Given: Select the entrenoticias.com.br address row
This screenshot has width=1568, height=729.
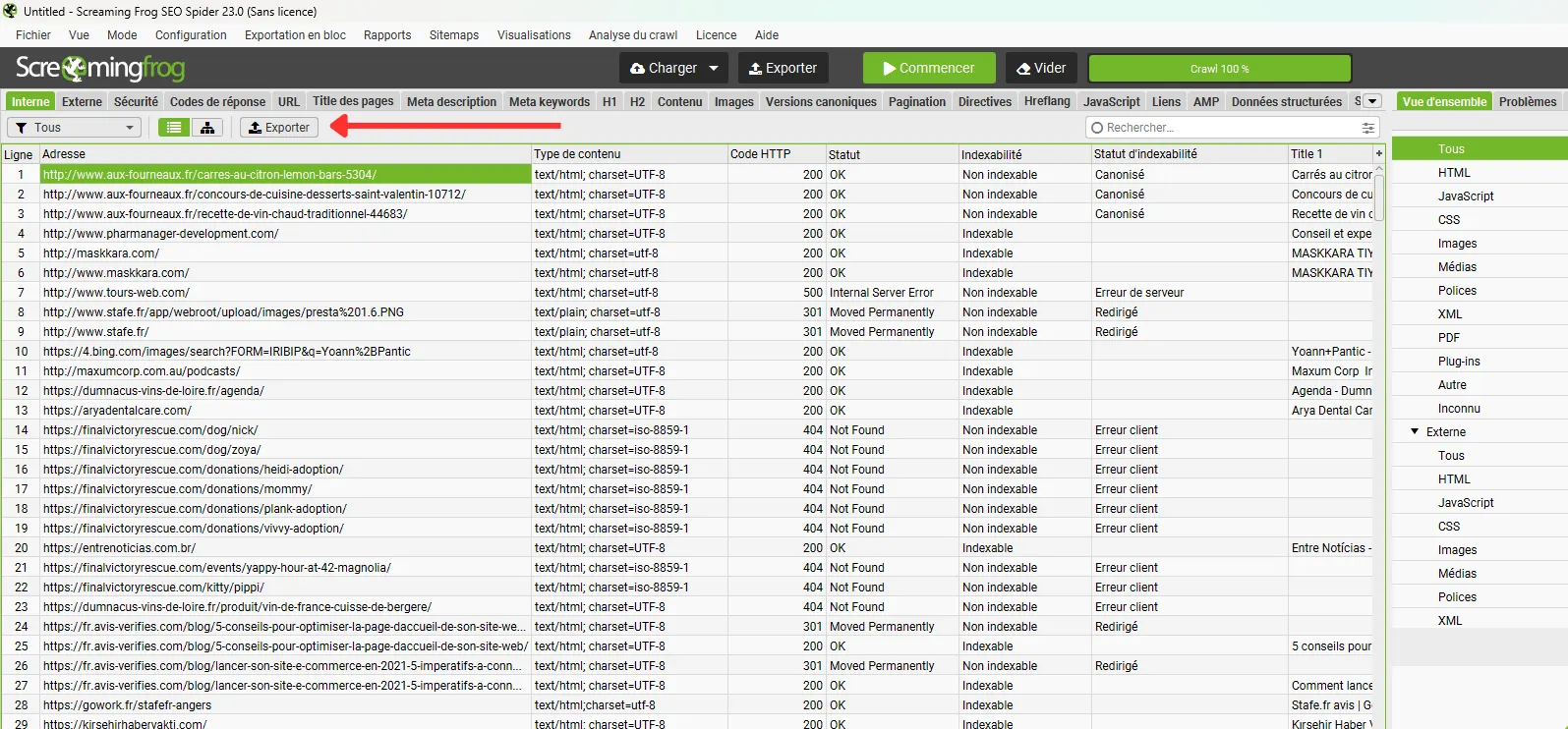Looking at the screenshot, I should 285,548.
